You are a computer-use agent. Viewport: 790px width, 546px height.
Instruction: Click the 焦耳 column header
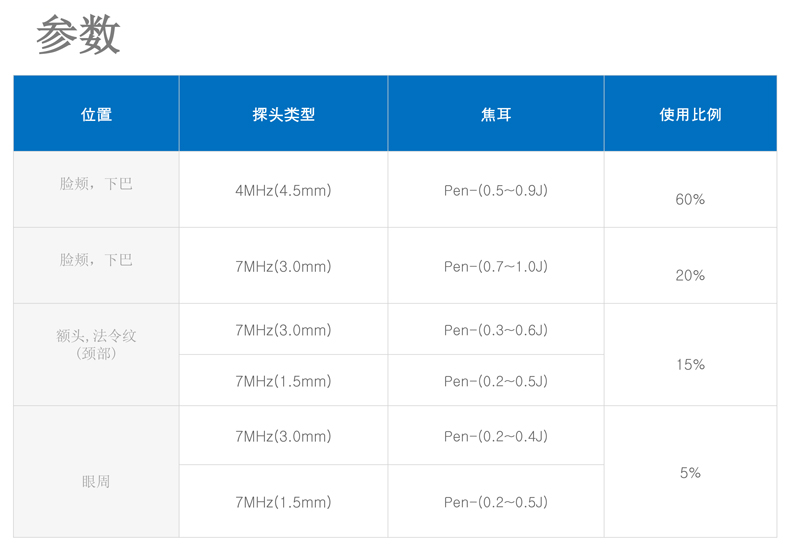pyautogui.click(x=496, y=114)
